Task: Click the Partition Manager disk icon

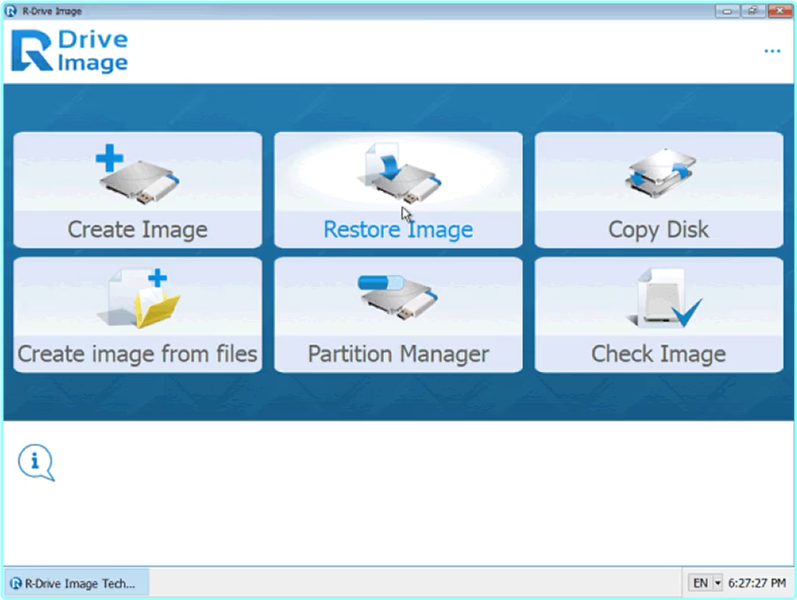Action: coord(398,297)
